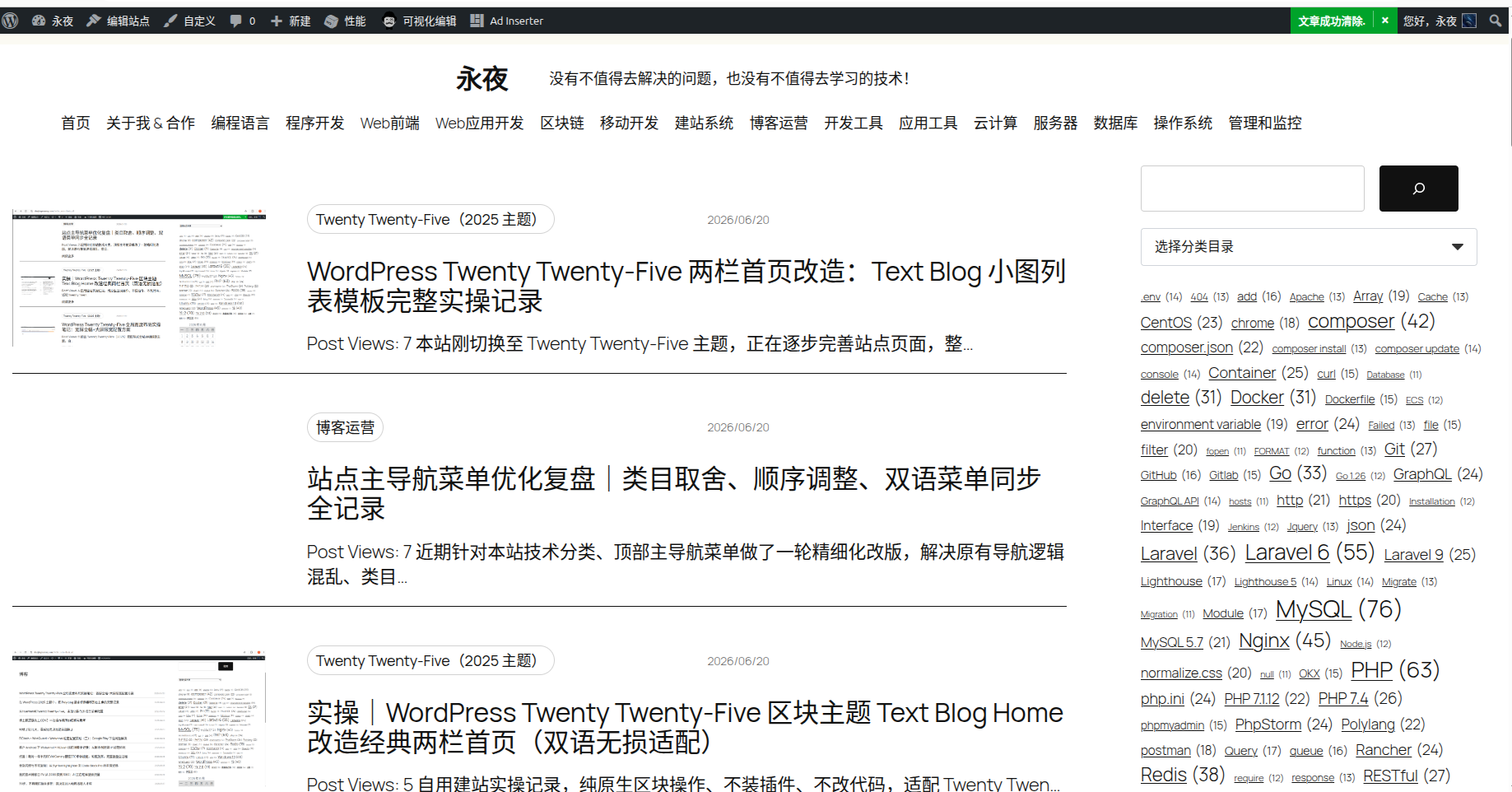This screenshot has height=792, width=1512.
Task: Click the 编辑站点 edit site brush icon
Action: (94, 21)
